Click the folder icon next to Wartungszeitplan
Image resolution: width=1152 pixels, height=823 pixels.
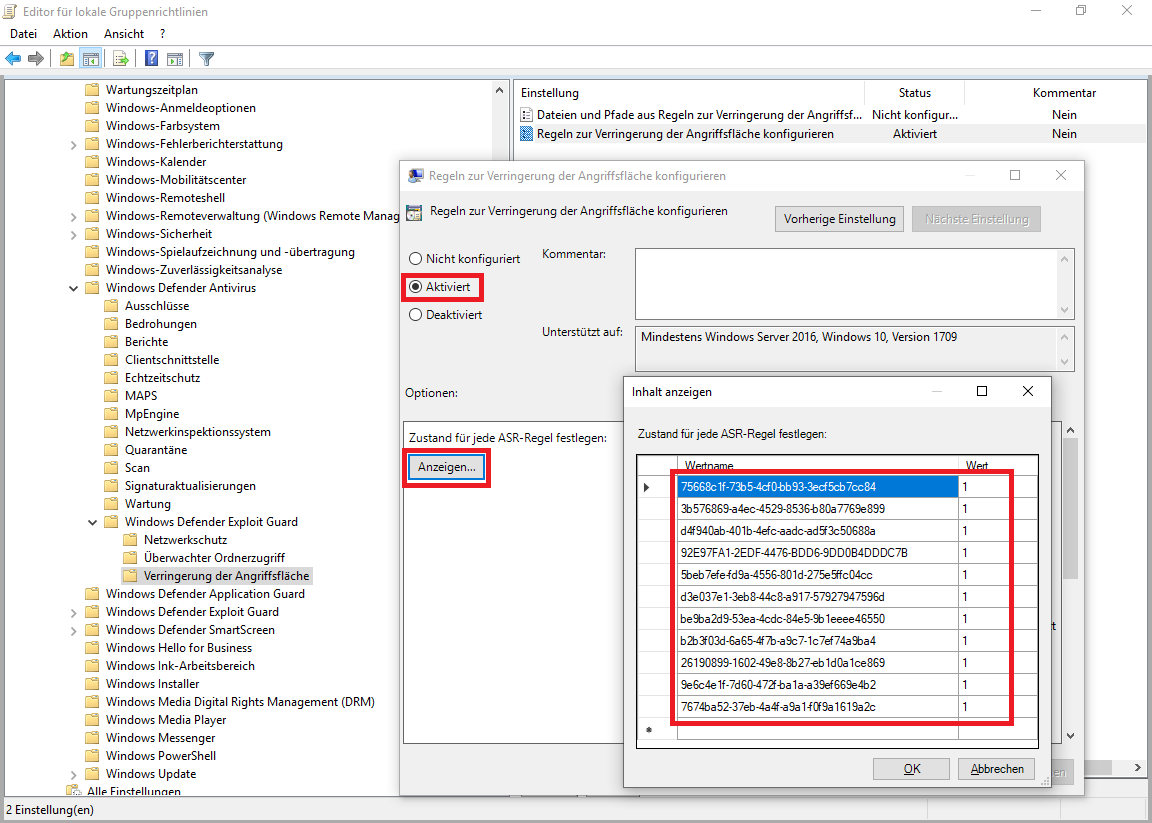coord(92,90)
